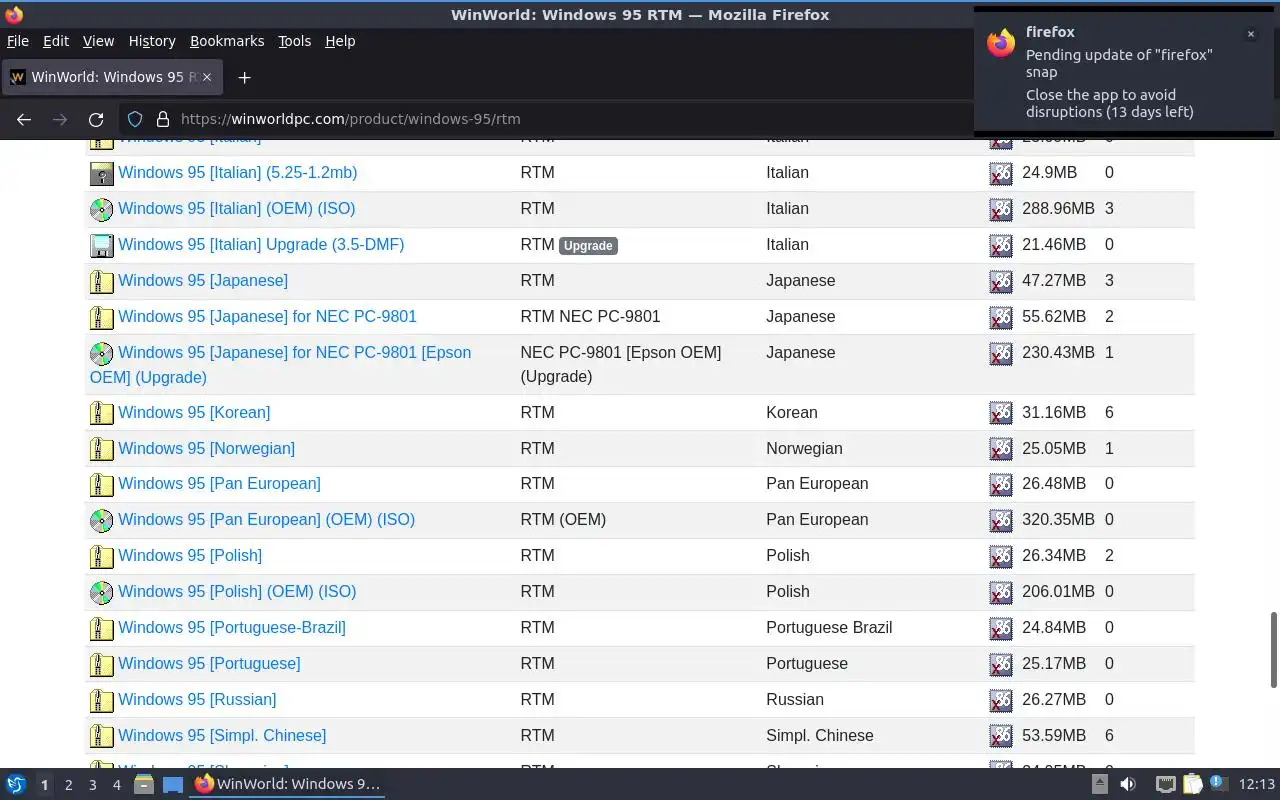Click the "RTM NEC PC-9801" version cell

(590, 316)
